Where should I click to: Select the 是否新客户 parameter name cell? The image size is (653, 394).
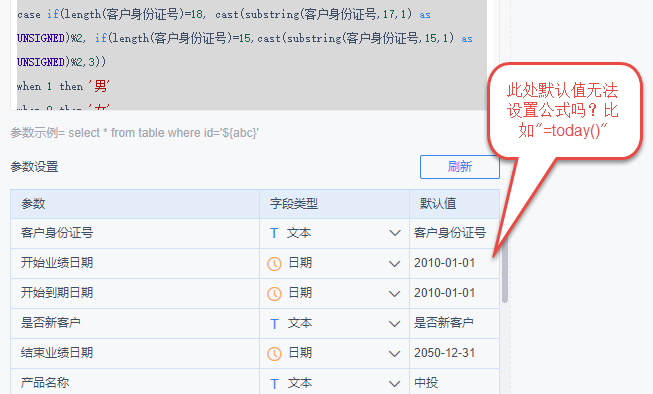(135, 323)
